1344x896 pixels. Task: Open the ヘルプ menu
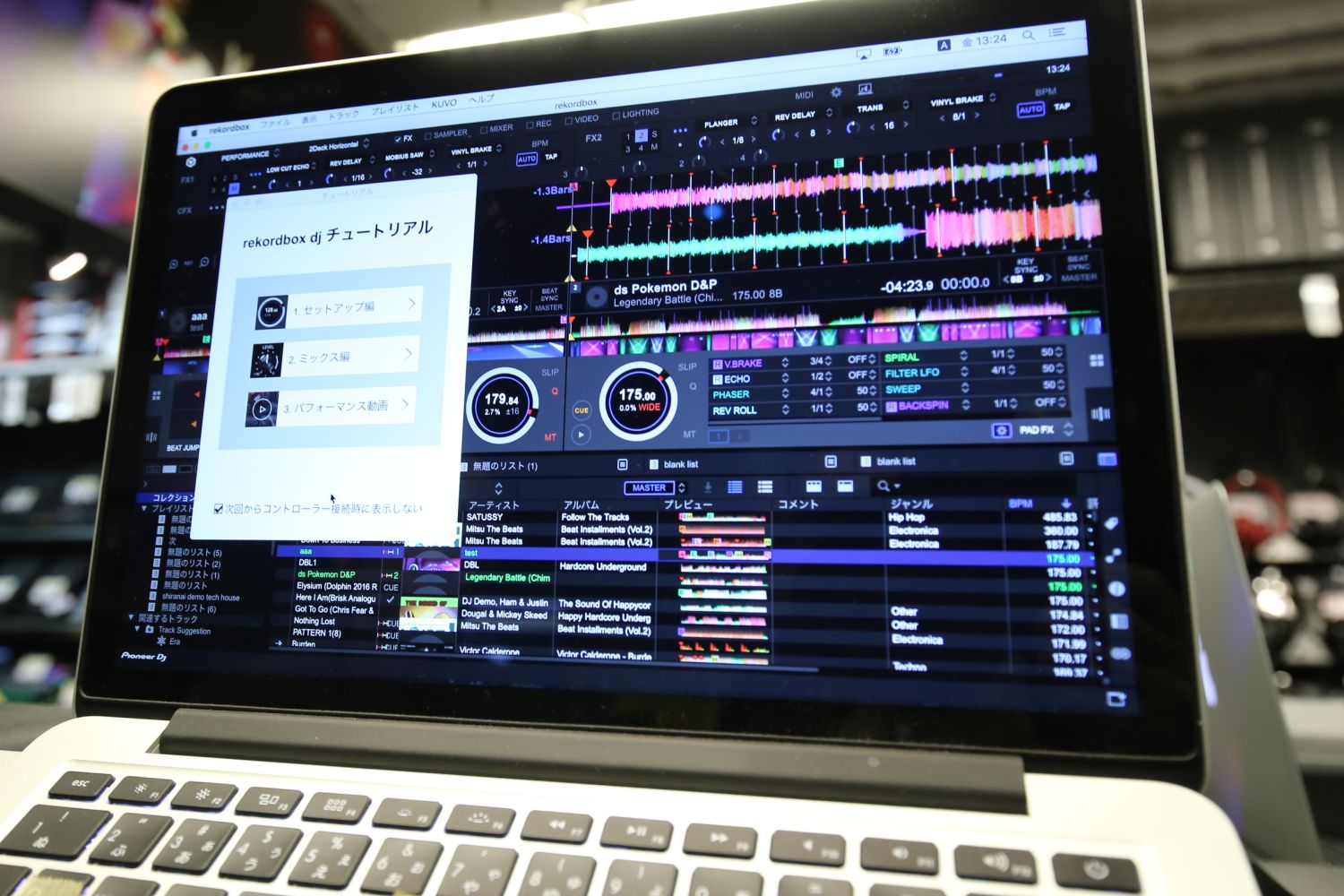click(481, 99)
